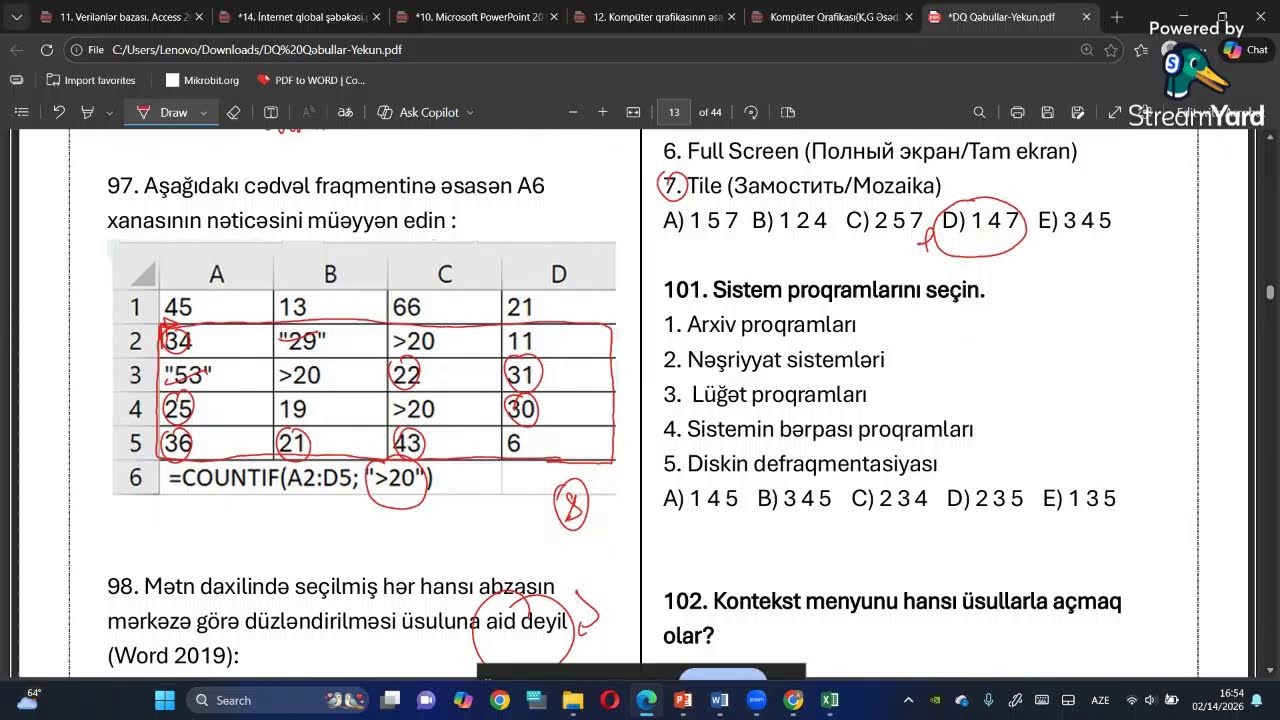Add this page to favorites star
Viewport: 1280px width, 720px height.
[1112, 50]
